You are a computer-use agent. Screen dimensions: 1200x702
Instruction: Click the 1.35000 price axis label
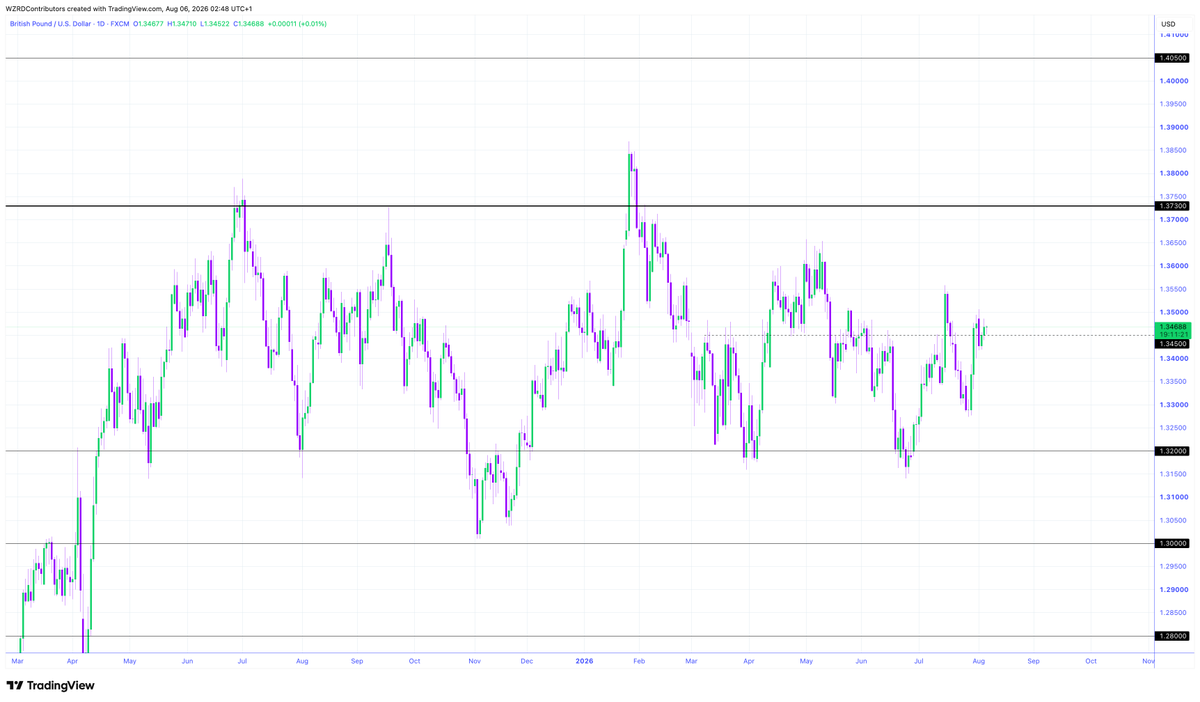tap(1172, 312)
